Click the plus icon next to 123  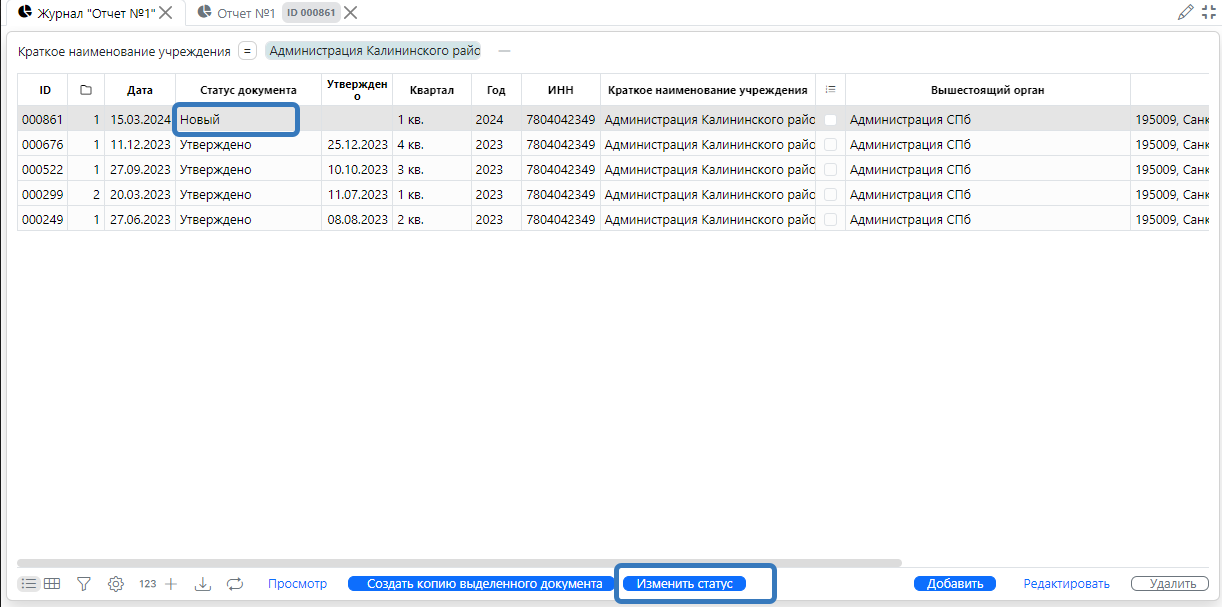tap(171, 584)
